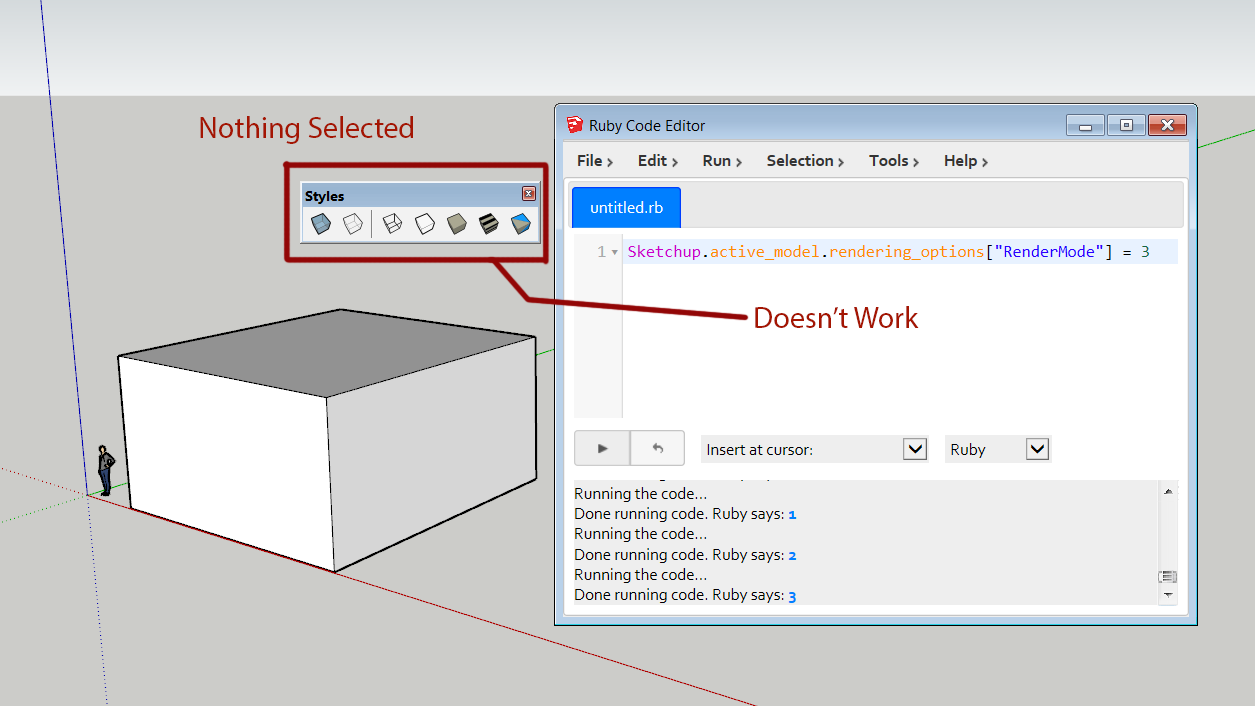This screenshot has width=1255, height=706.
Task: Select the Shaded With Textures style
Action: (x=489, y=224)
